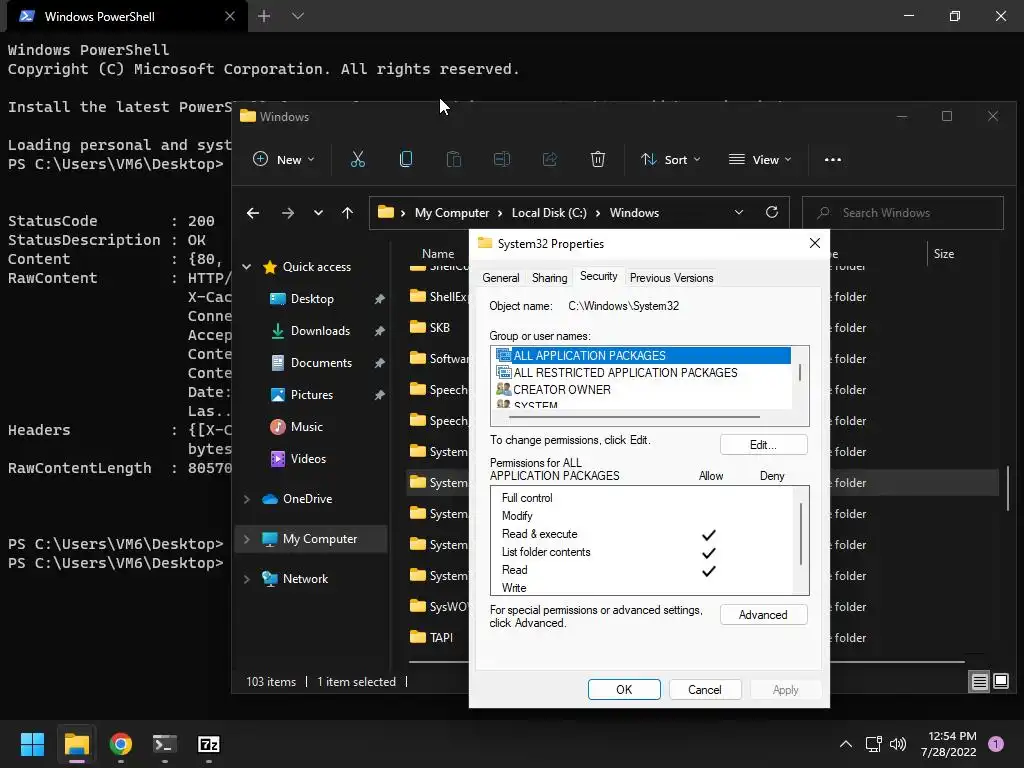This screenshot has height=768, width=1024.
Task: Open a new PowerShell tab with plus
Action: click(264, 16)
